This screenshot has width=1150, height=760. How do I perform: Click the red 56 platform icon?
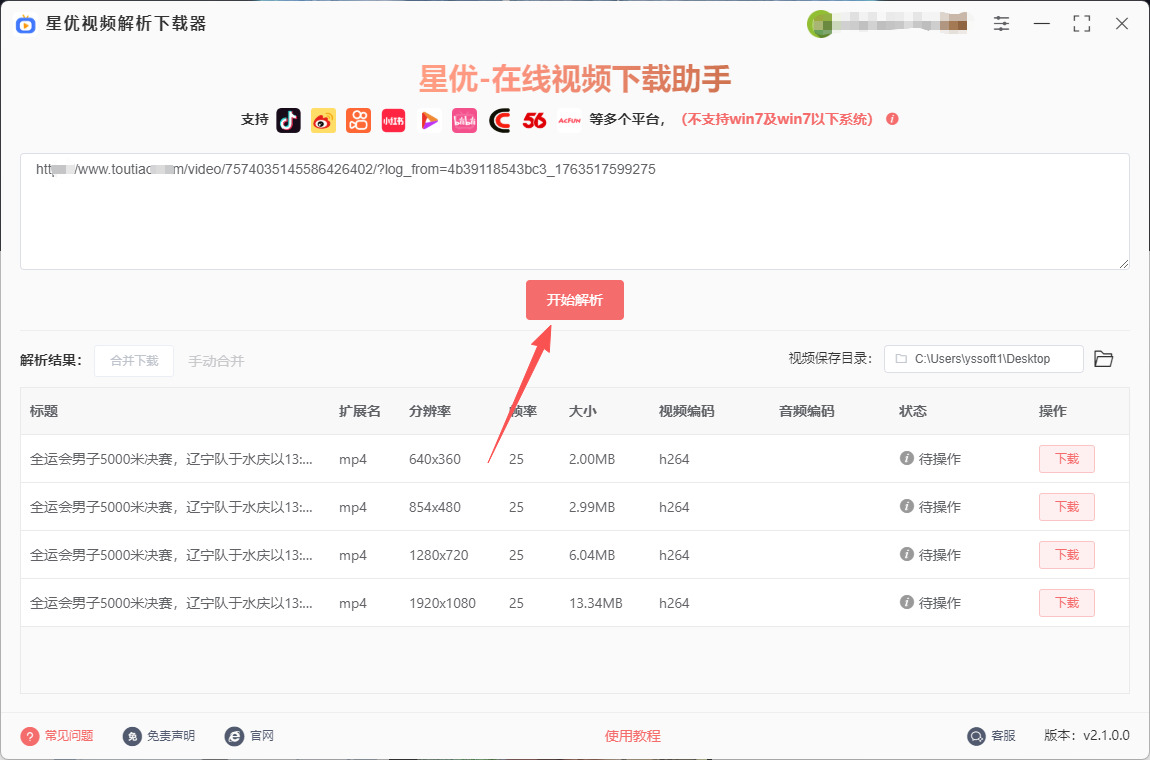tap(535, 120)
